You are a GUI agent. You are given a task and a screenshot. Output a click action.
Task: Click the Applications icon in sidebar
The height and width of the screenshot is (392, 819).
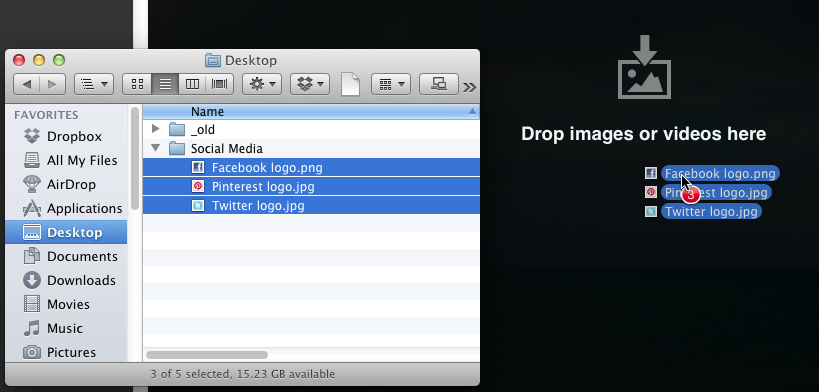pyautogui.click(x=32, y=208)
